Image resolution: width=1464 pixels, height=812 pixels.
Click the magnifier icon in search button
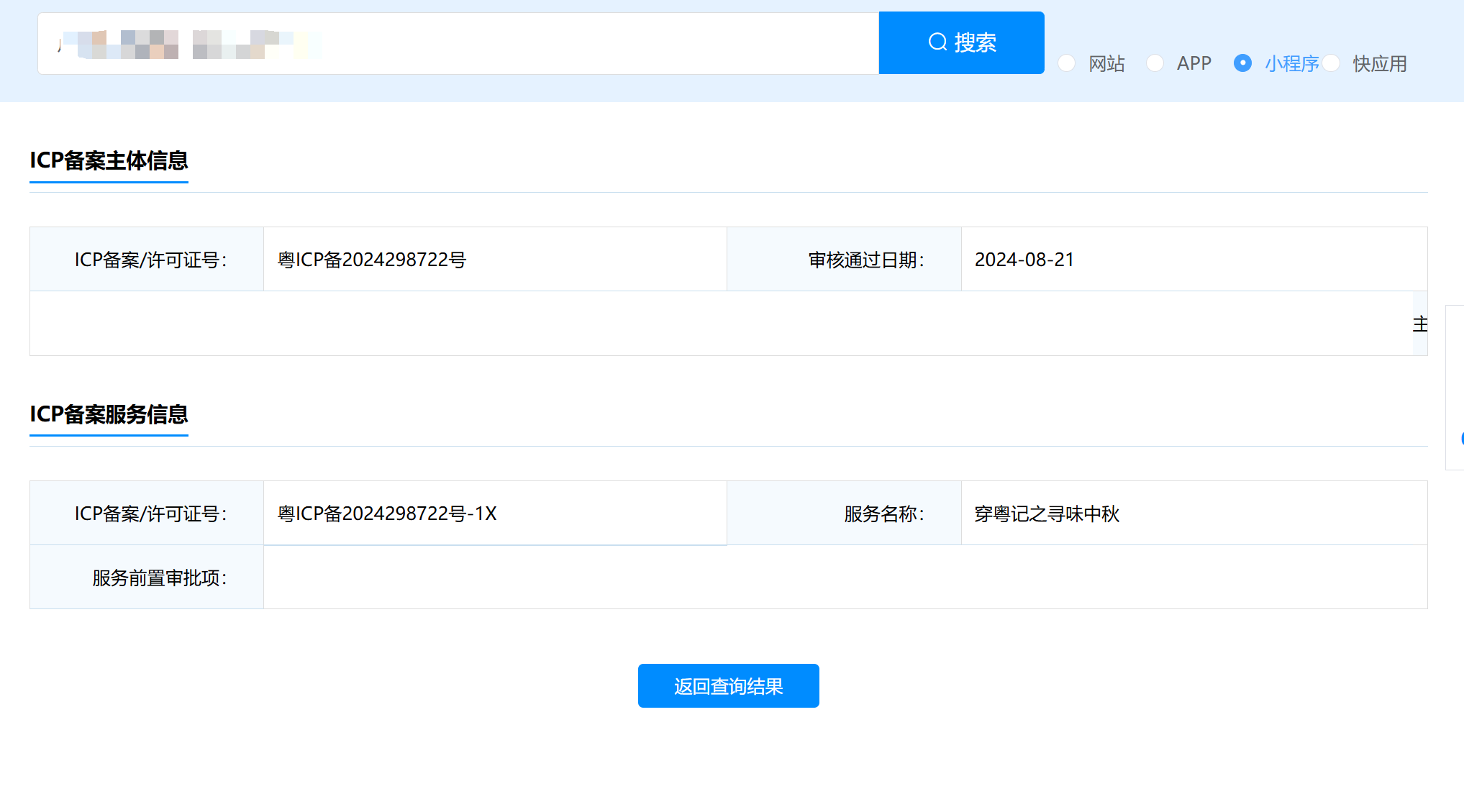point(937,42)
